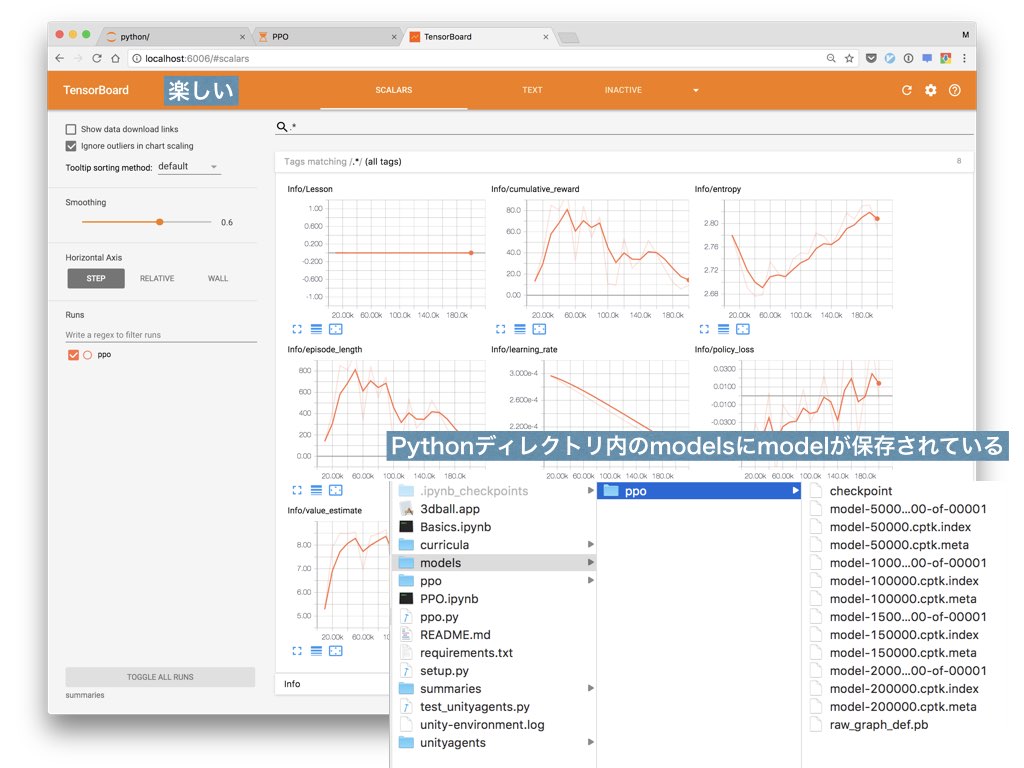1024x768 pixels.
Task: Reload TensorBoard data with refresh icon
Action: point(906,90)
